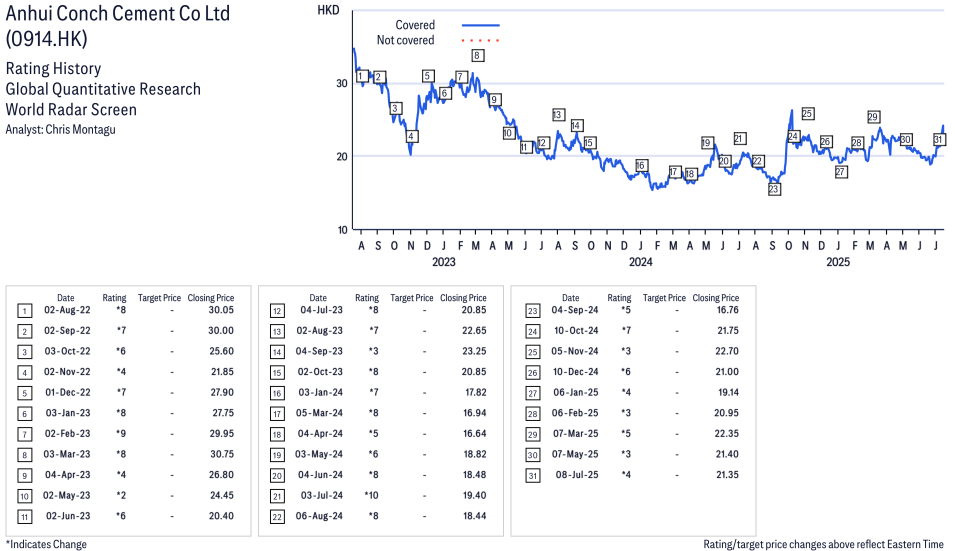Click the 2024 year label on x-axis
955x551 pixels.
tap(641, 262)
